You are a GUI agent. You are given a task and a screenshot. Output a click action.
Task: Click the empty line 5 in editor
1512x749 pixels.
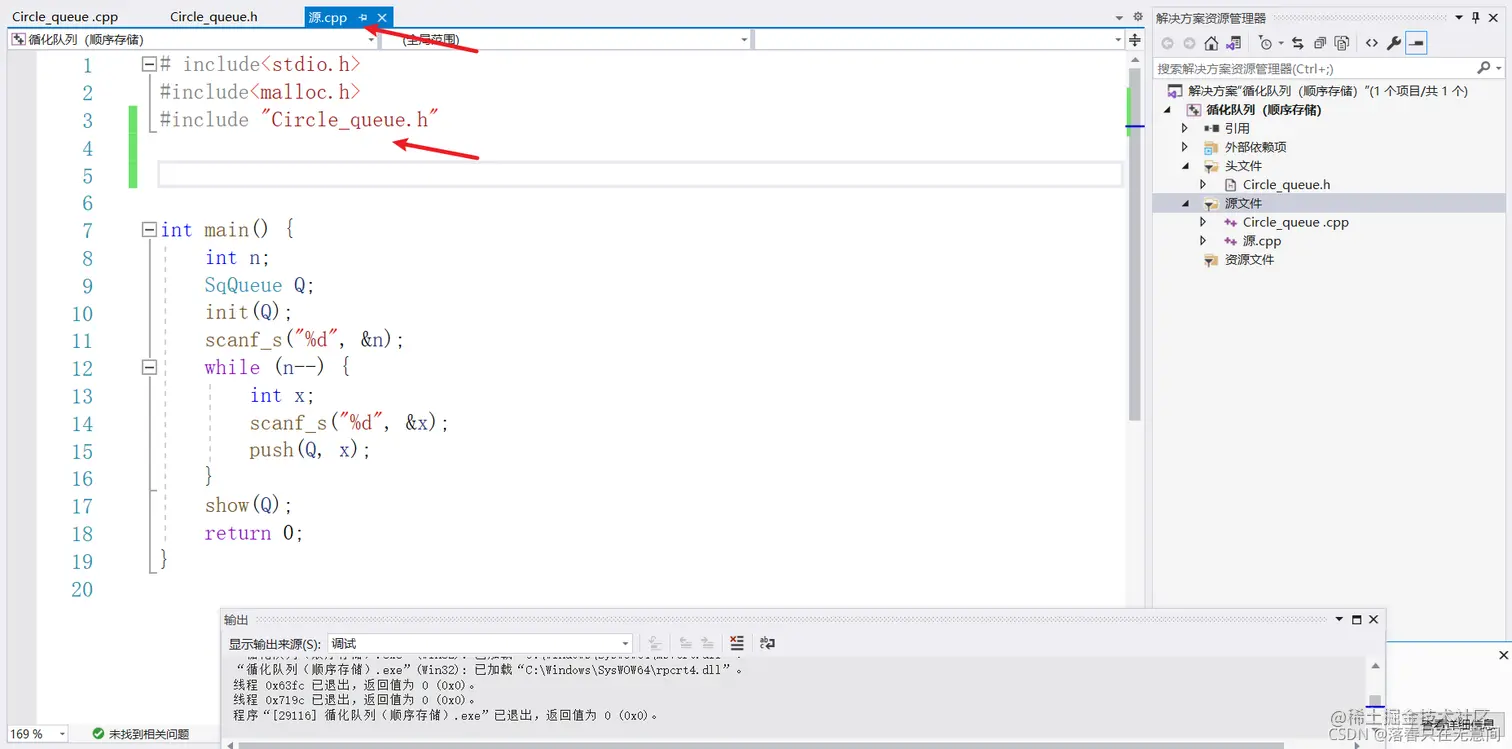pos(640,175)
